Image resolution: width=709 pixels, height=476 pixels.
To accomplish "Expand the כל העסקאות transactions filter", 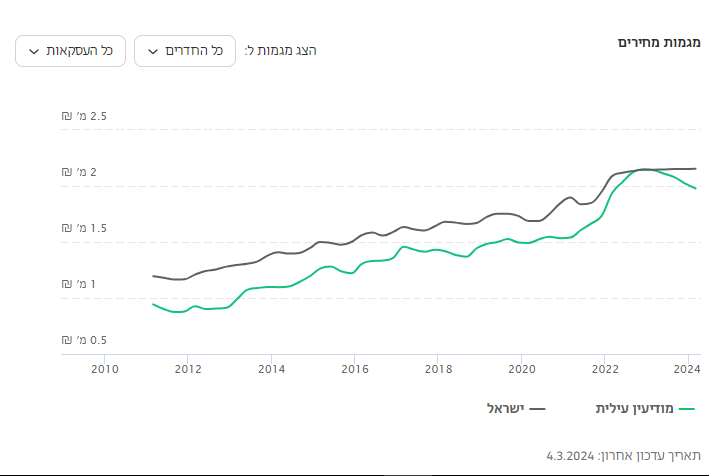I will tap(70, 51).
